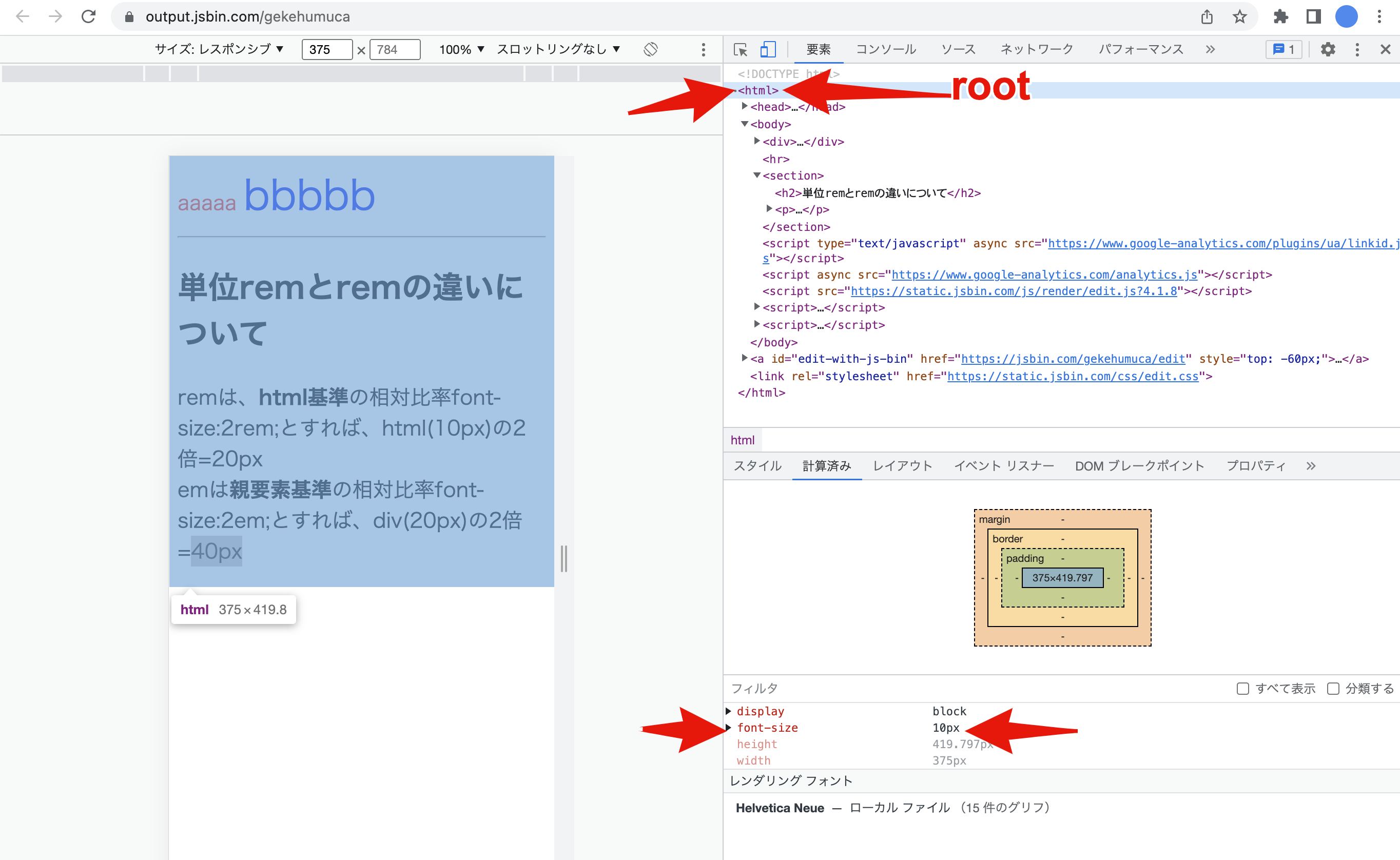Expand the font-size computed property

pyautogui.click(x=729, y=728)
